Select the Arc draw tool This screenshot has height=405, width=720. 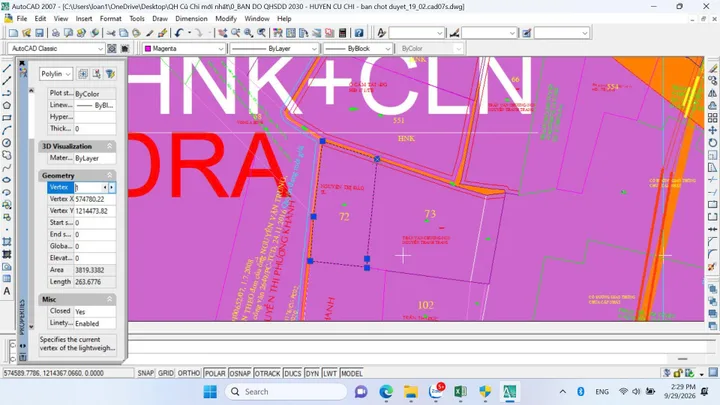click(7, 130)
